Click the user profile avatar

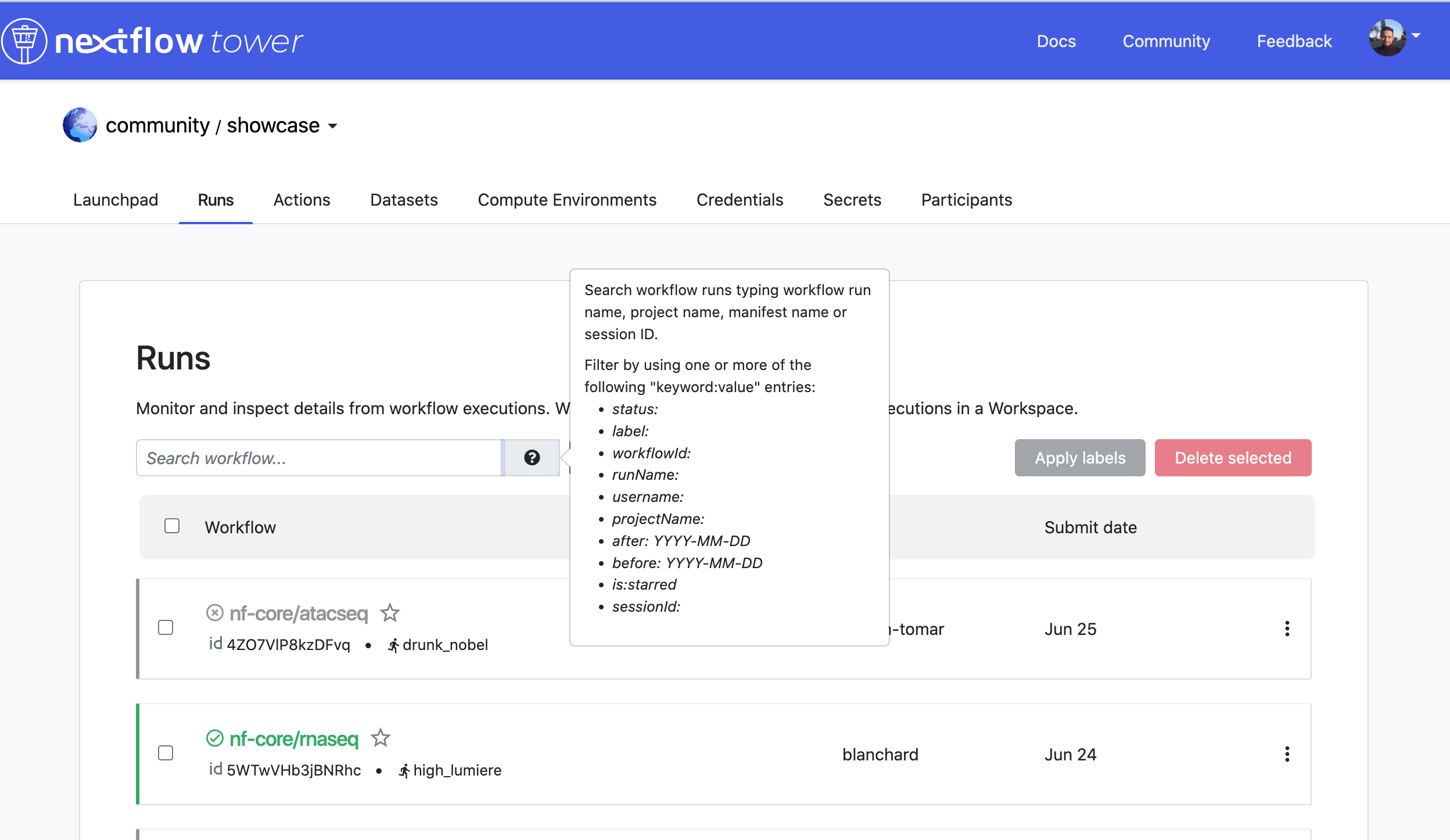[1388, 38]
